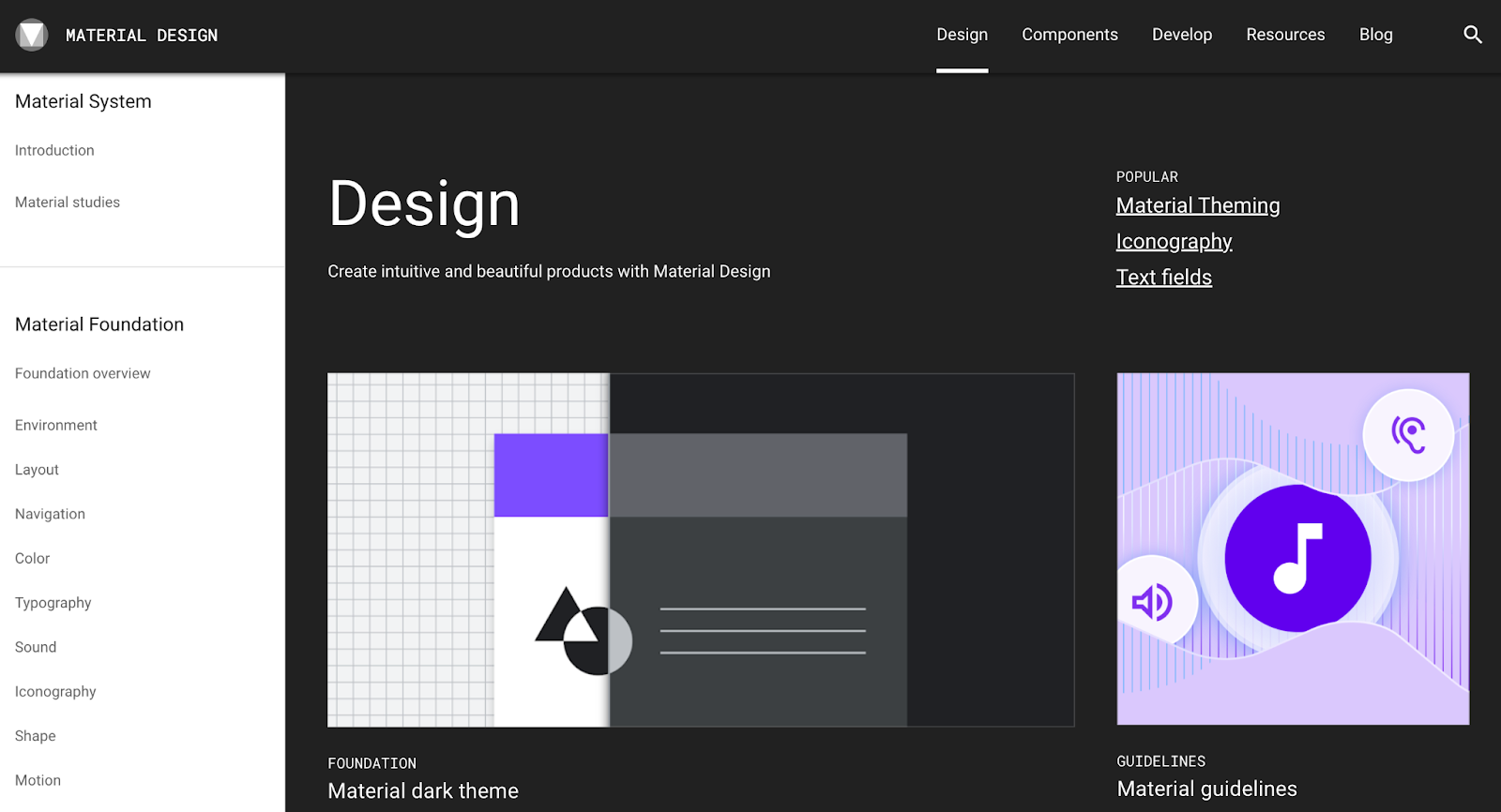Open the Layout sidebar item
This screenshot has height=812, width=1501.
pos(37,470)
